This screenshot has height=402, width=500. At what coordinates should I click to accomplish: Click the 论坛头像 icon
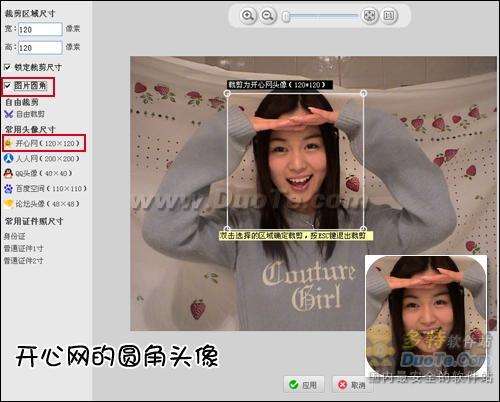[x=9, y=203]
